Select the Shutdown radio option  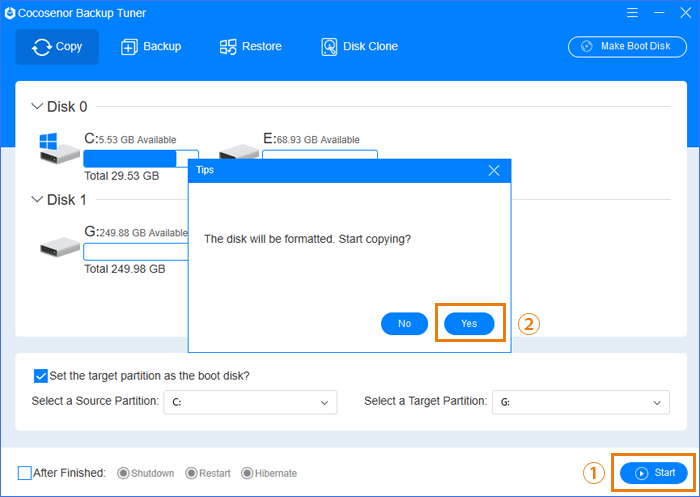point(123,473)
